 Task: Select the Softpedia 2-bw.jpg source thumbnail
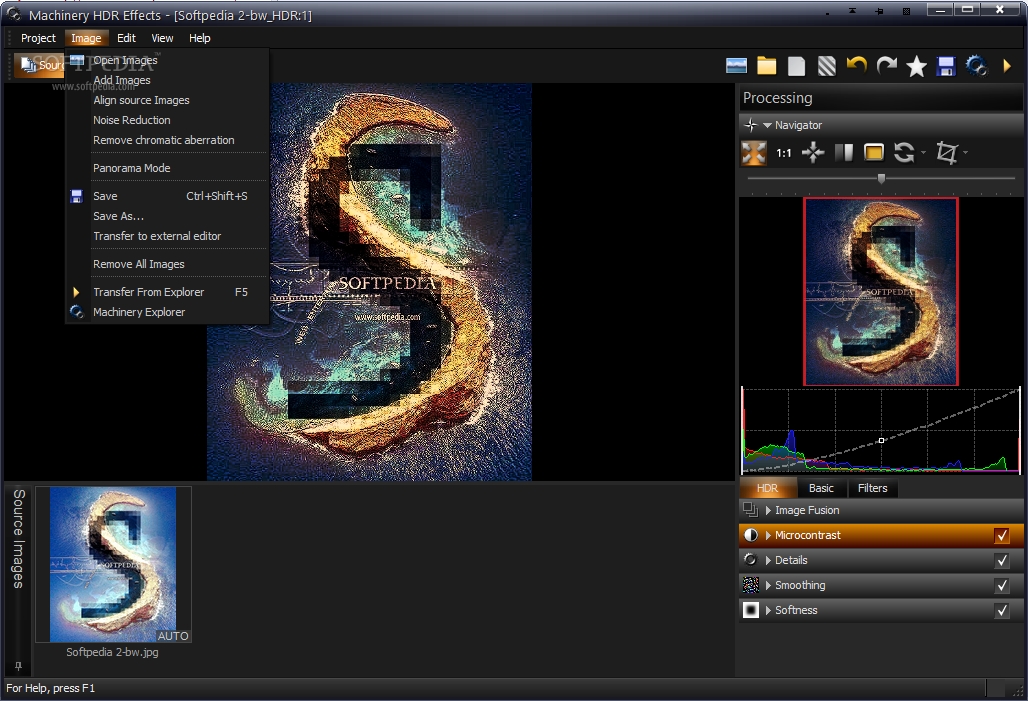point(113,564)
